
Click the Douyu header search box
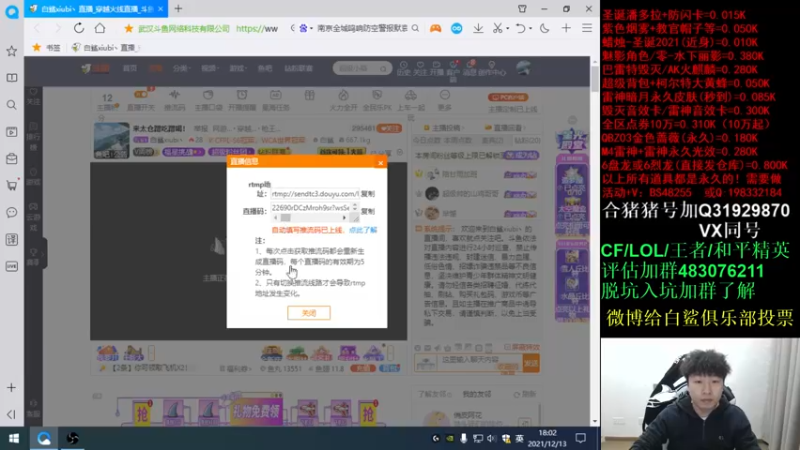click(x=362, y=68)
